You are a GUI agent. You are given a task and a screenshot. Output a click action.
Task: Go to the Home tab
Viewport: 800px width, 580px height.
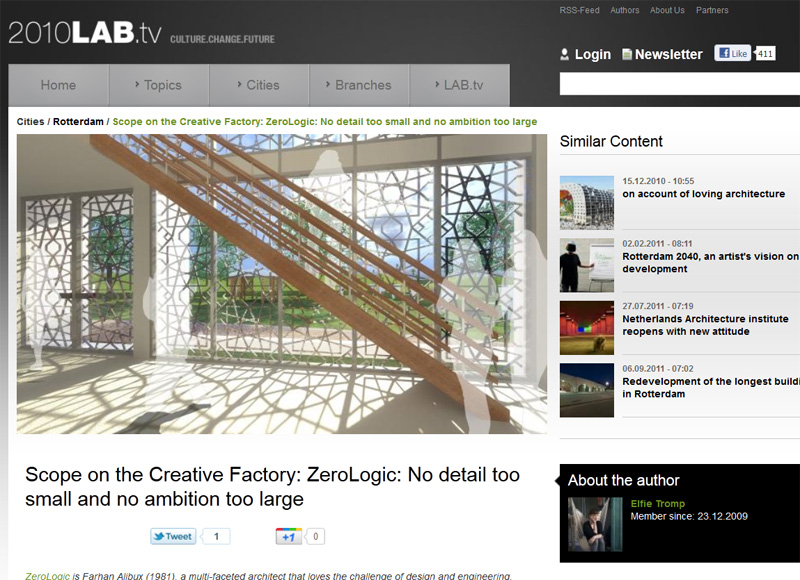click(x=58, y=85)
